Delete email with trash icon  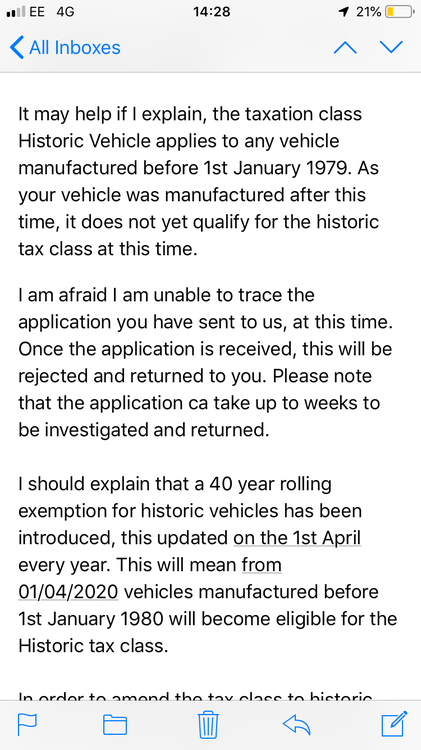209,725
